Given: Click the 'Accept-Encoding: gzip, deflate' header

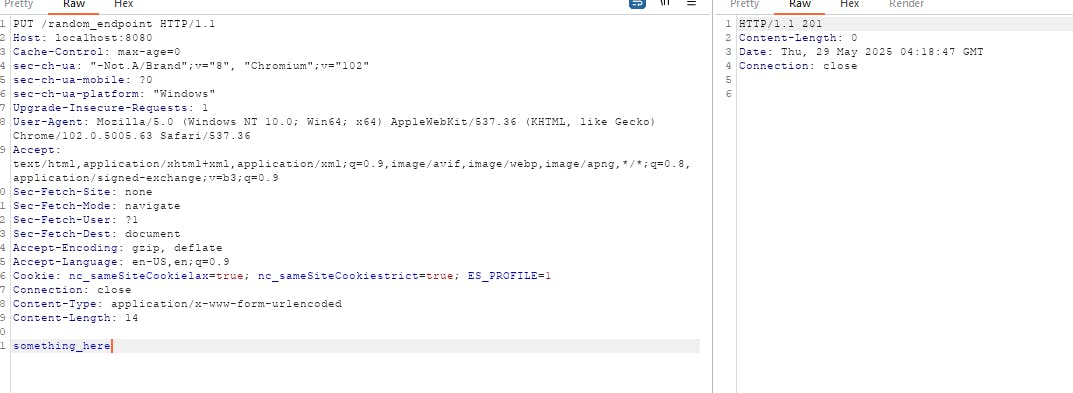Looking at the screenshot, I should click(118, 249).
